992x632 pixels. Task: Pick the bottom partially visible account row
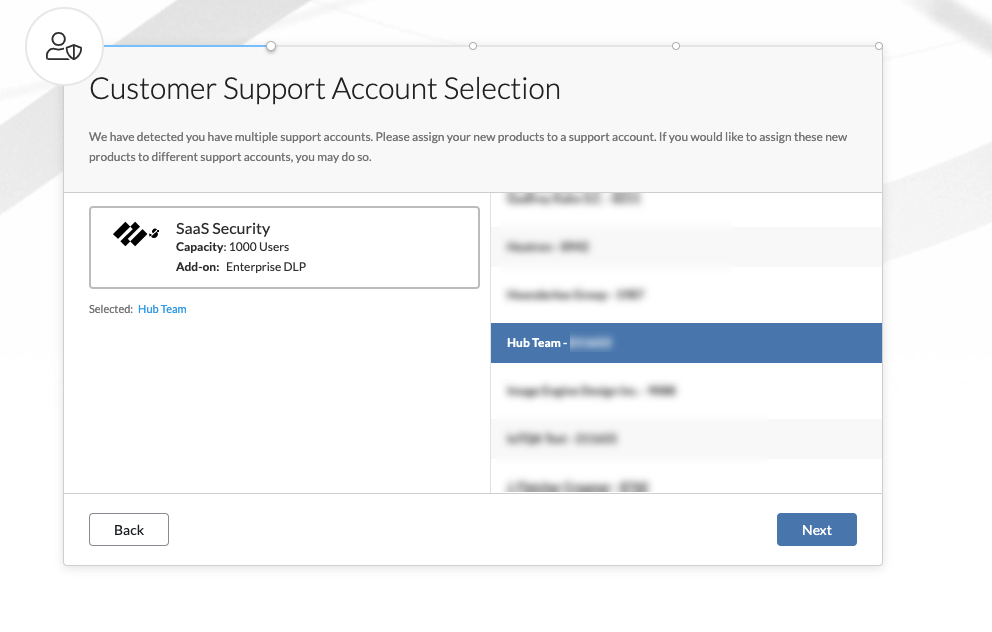686,485
